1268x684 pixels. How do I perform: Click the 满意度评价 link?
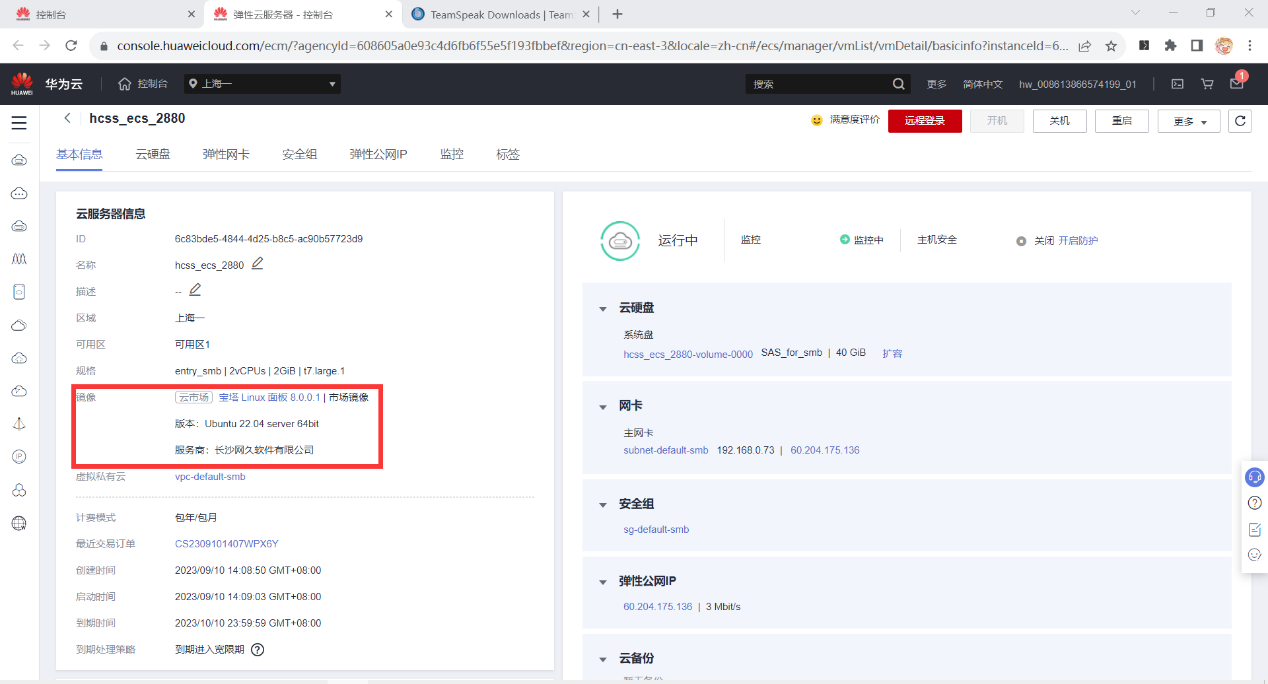[854, 120]
